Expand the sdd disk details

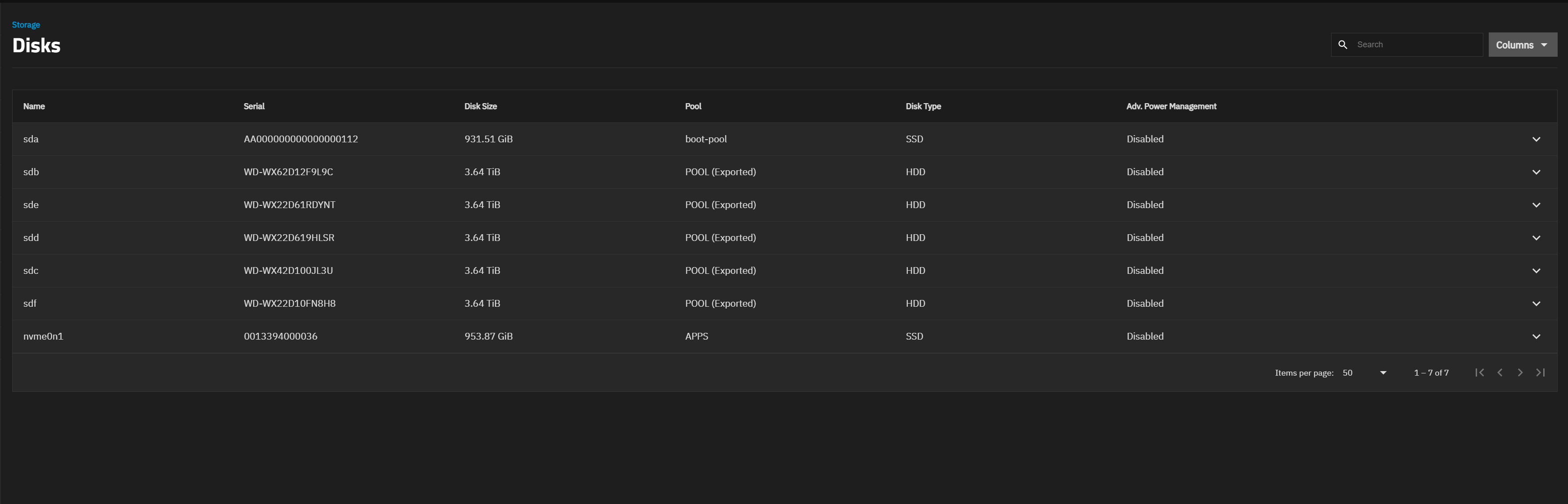coord(1536,238)
